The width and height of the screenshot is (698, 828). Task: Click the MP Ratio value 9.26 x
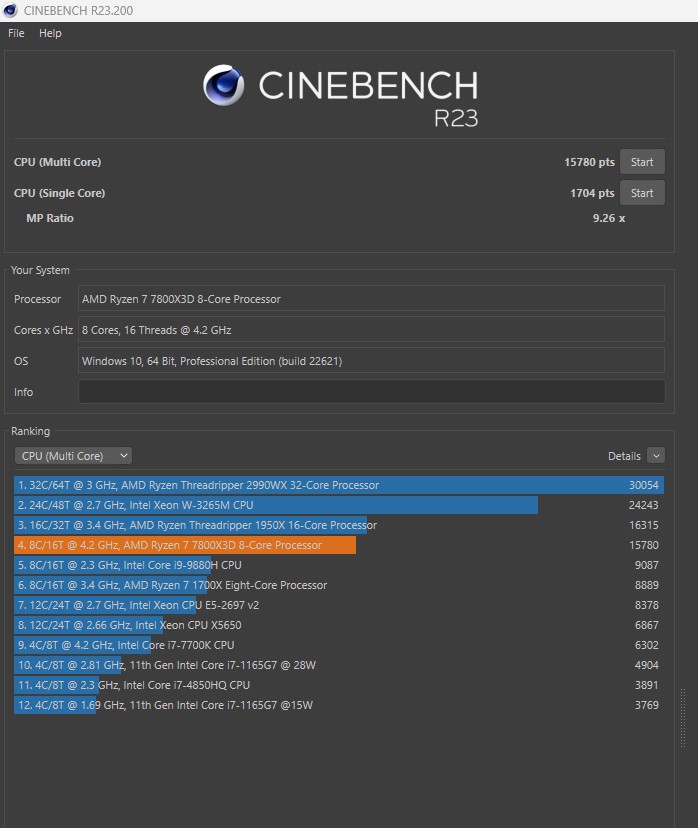pyautogui.click(x=608, y=218)
